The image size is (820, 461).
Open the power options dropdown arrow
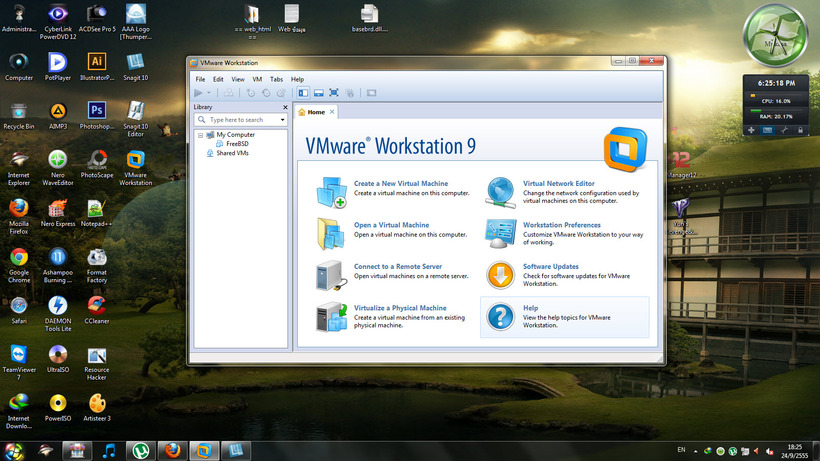coord(209,93)
